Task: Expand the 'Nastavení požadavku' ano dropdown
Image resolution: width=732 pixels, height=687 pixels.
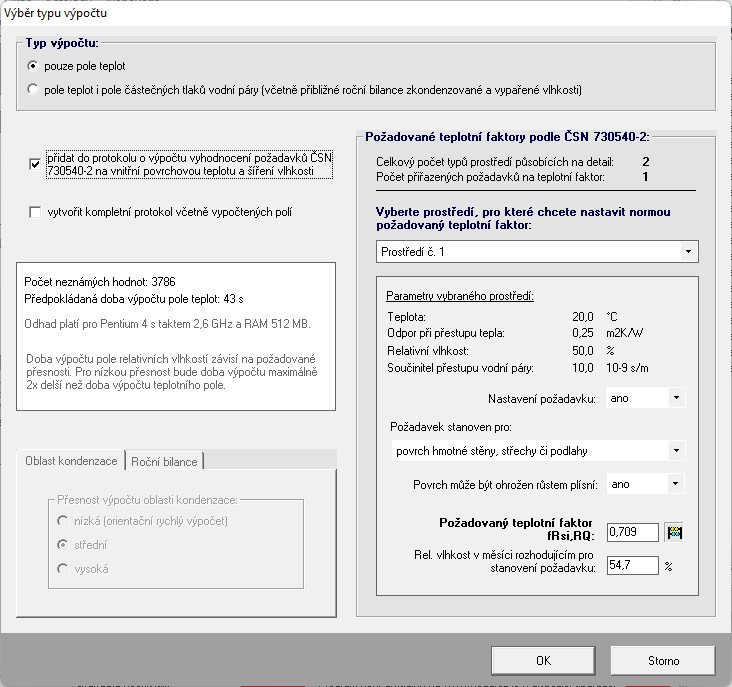Action: [x=645, y=398]
